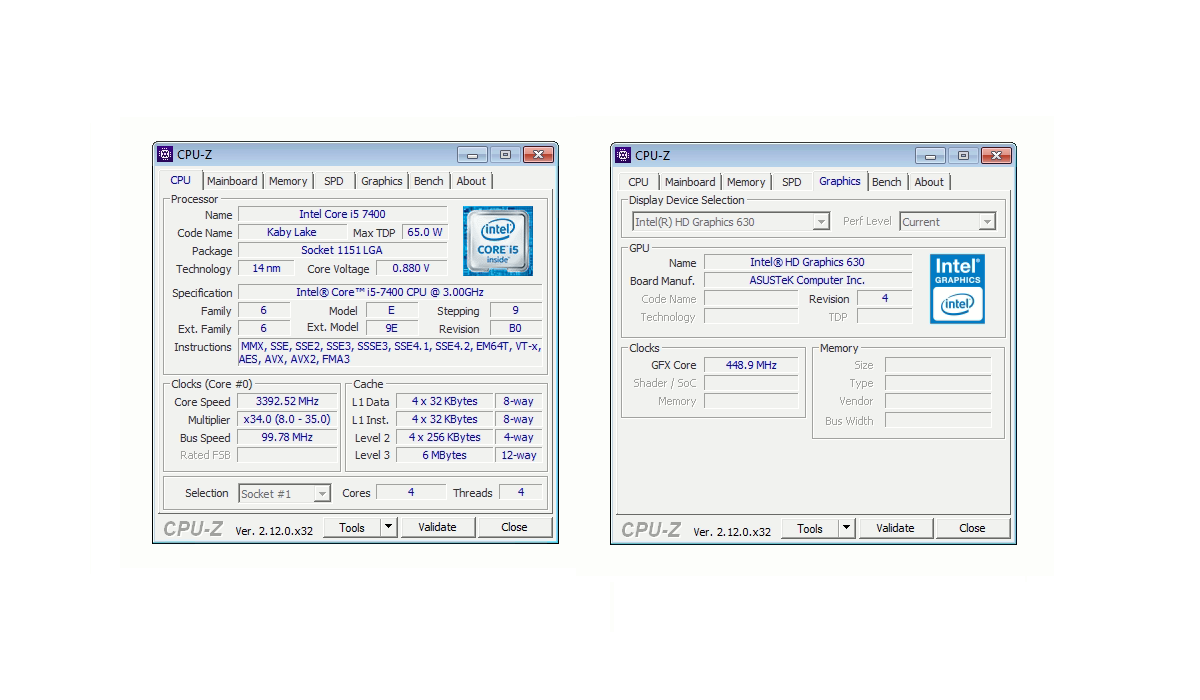Screen dimensions: 1200x700
Task: Click the GFX Core clock value '448.9 MHz'
Action: (x=751, y=365)
